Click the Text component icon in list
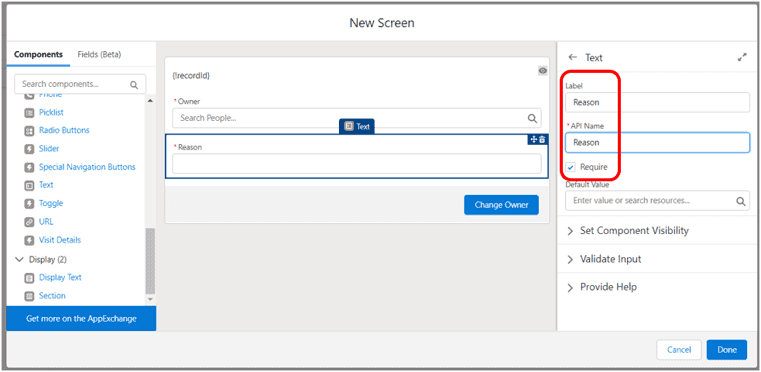This screenshot has height=372, width=761. [29, 186]
